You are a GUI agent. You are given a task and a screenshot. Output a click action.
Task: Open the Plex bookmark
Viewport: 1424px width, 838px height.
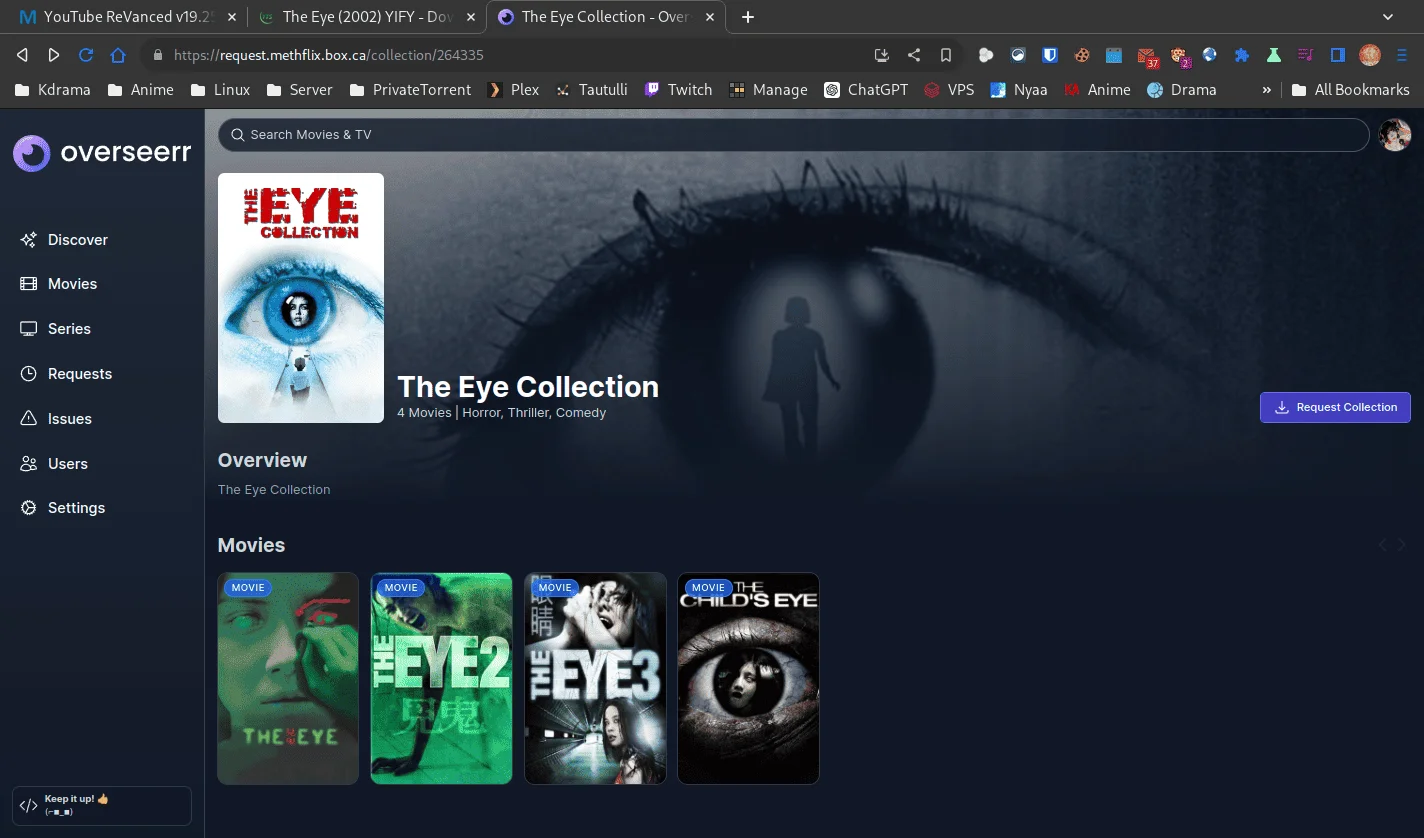(513, 90)
